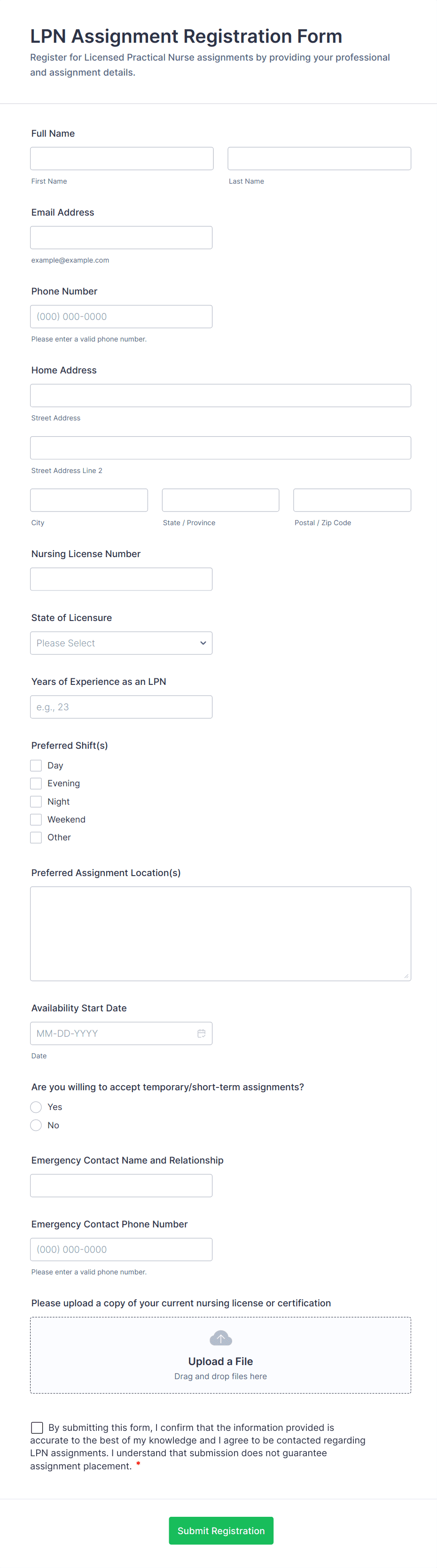The height and width of the screenshot is (1568, 437).
Task: Click the Years of Experience field
Action: 121,706
